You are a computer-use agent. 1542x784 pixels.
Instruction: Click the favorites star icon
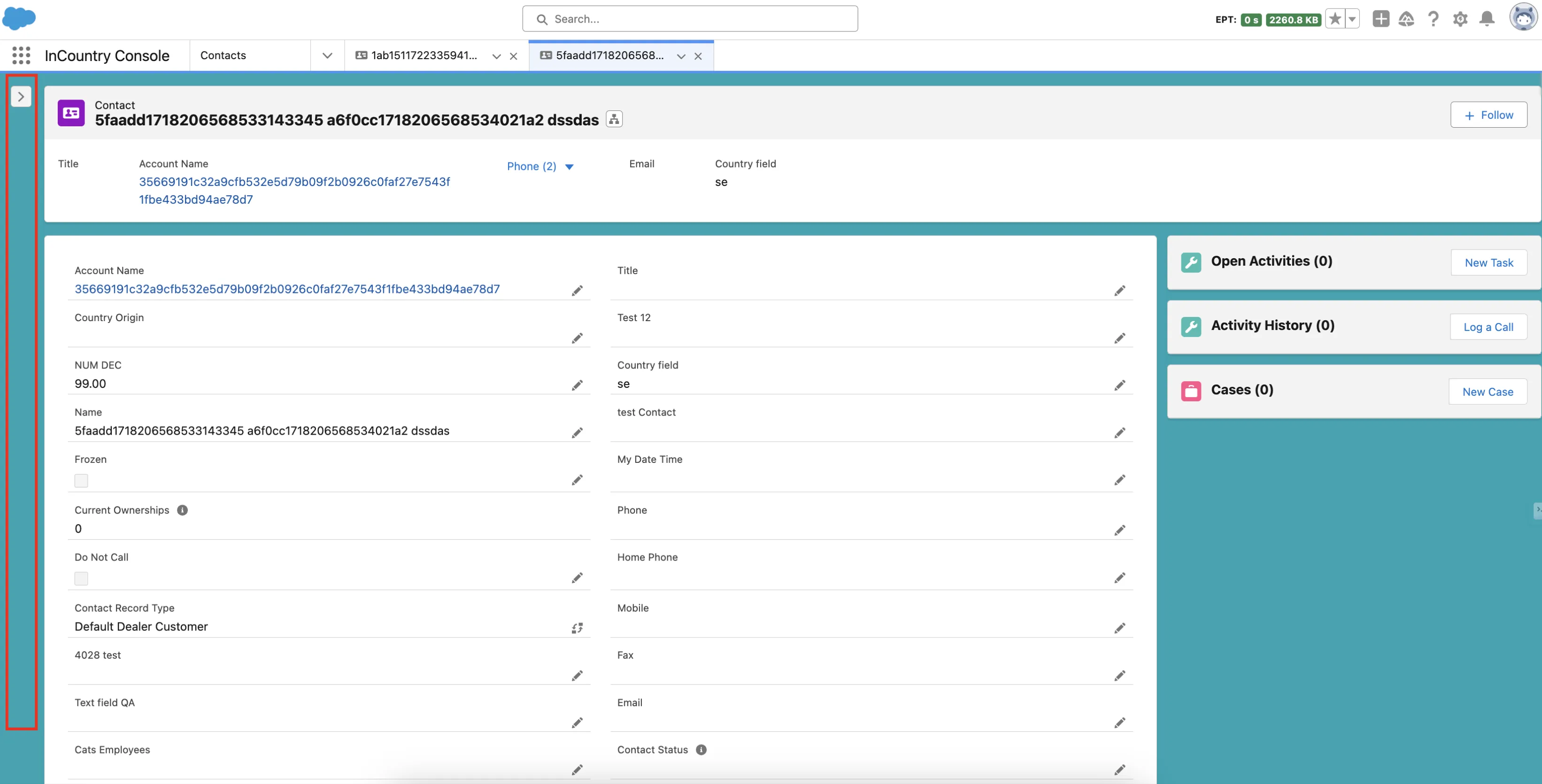1335,19
